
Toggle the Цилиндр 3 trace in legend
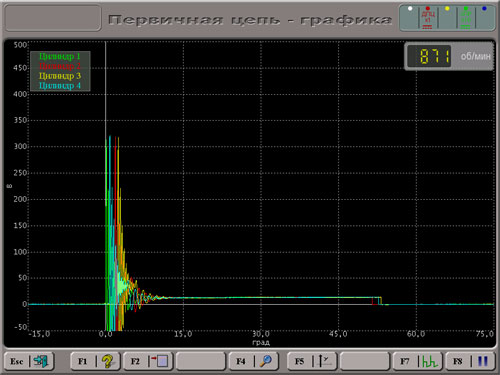[x=60, y=76]
